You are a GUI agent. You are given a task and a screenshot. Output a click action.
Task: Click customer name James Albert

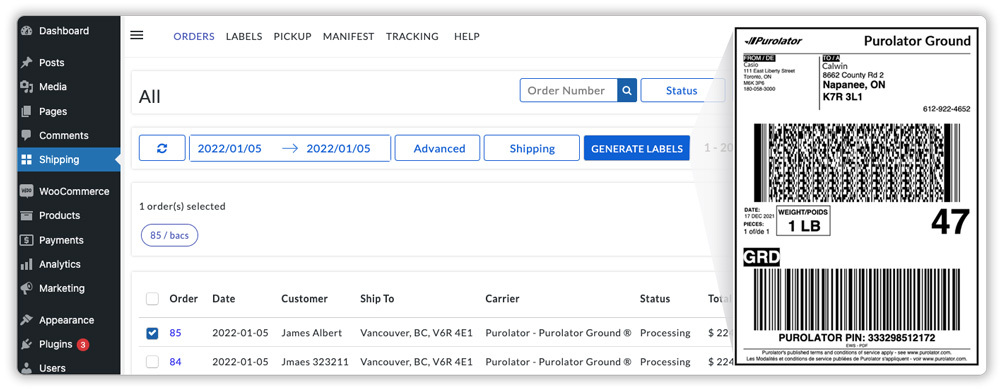312,333
